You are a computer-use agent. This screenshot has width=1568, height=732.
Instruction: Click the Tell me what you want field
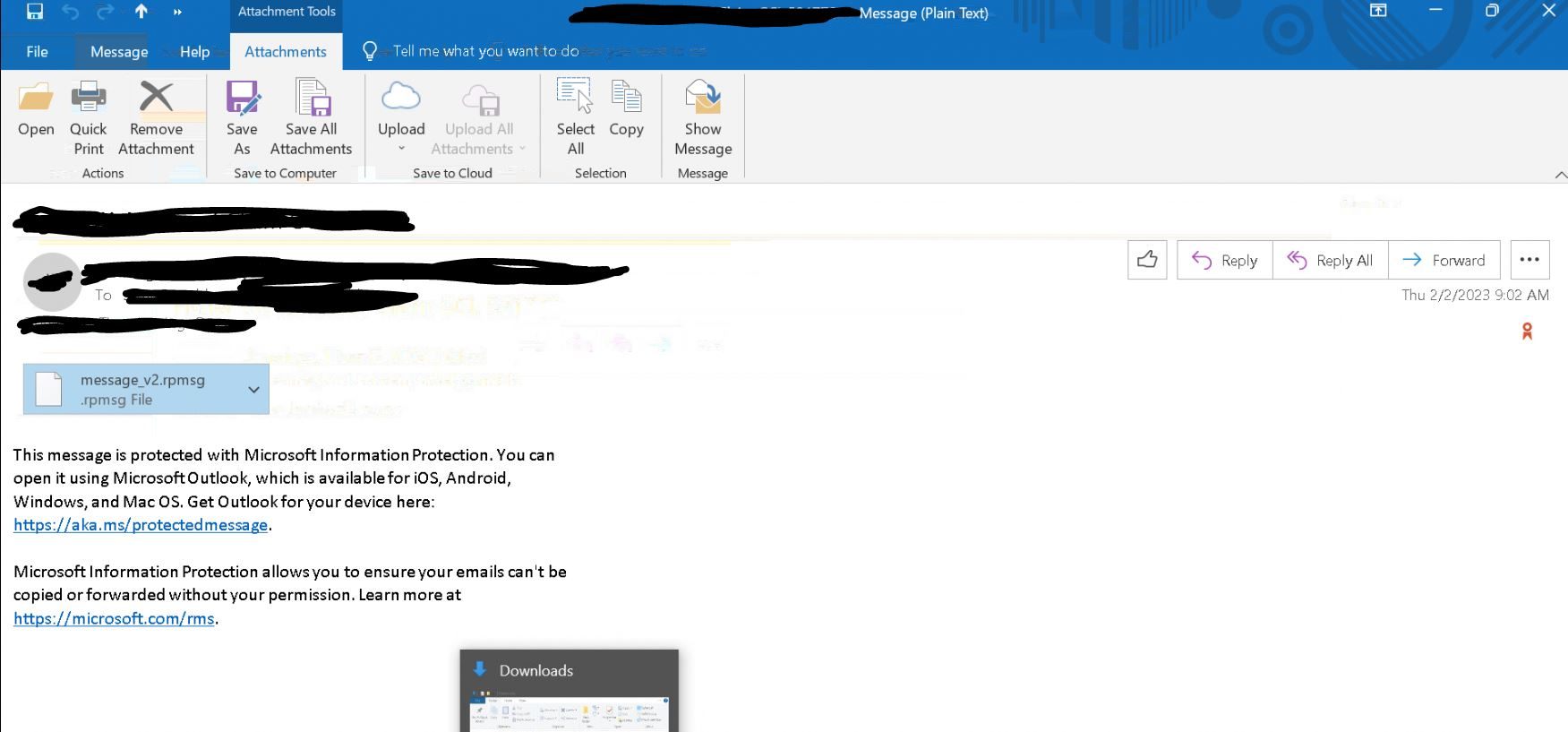pyautogui.click(x=486, y=51)
